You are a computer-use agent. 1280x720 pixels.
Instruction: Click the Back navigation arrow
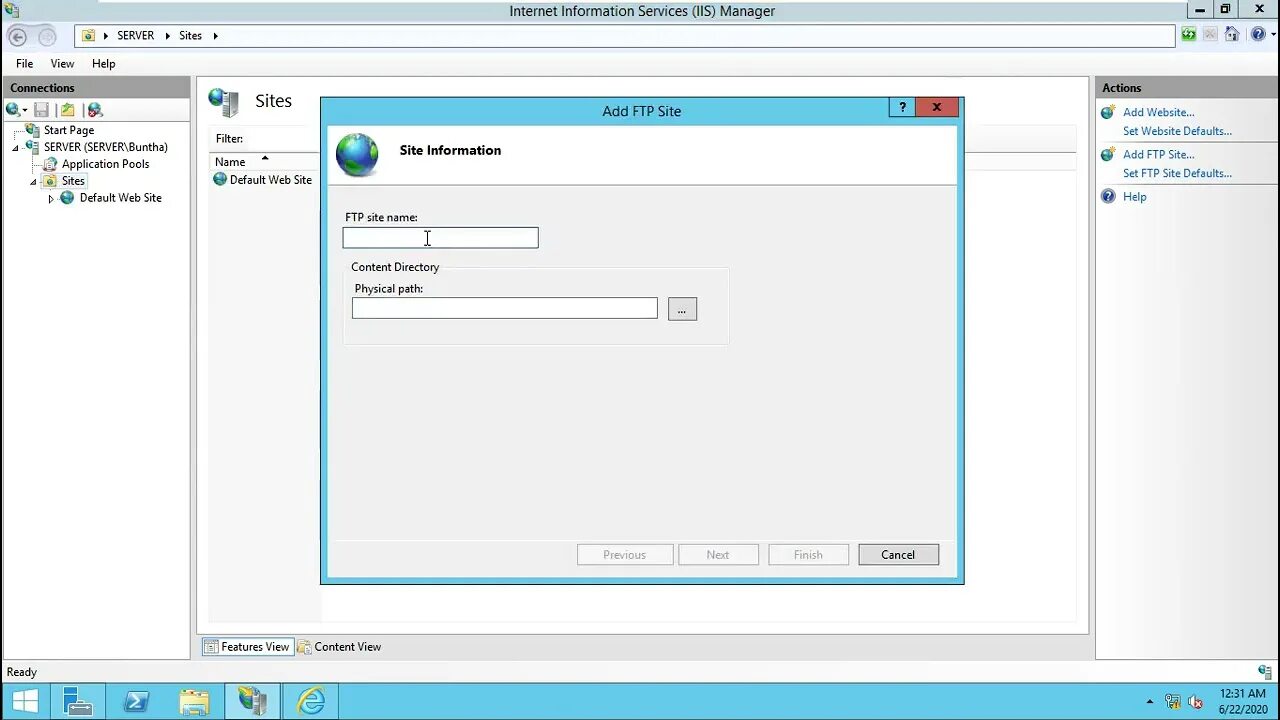[x=17, y=37]
